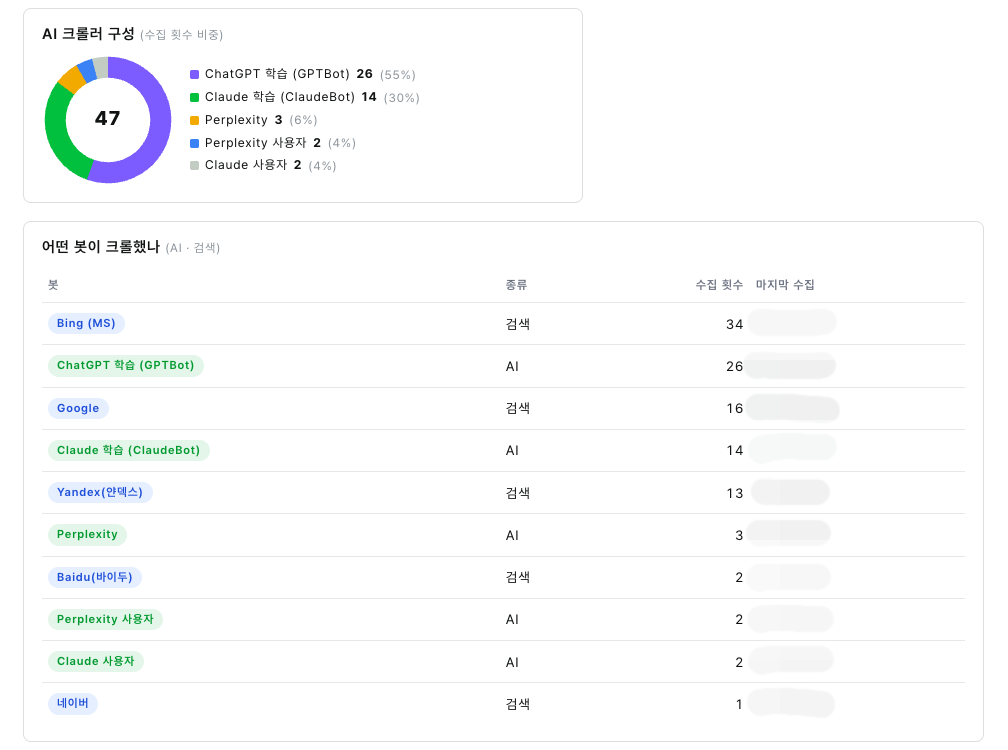Select the Claude 학습 (ClaudeBot) table tag
1008x750 pixels.
click(x=129, y=450)
